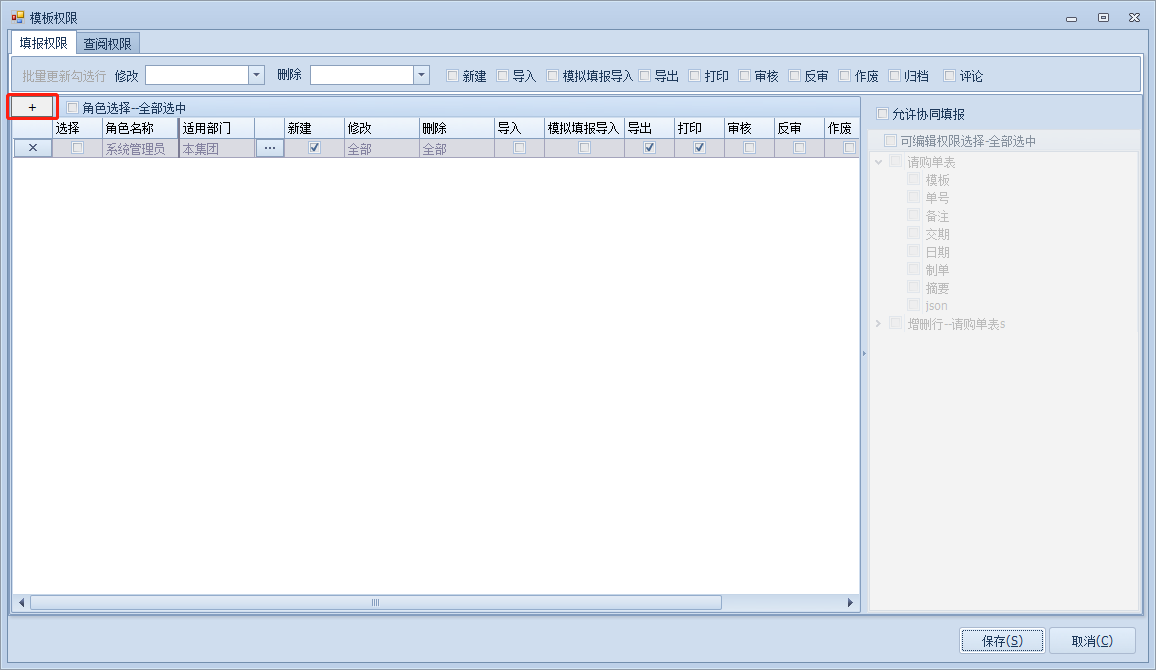
Task: Switch to the 查阅权限 tab
Action: tap(107, 43)
